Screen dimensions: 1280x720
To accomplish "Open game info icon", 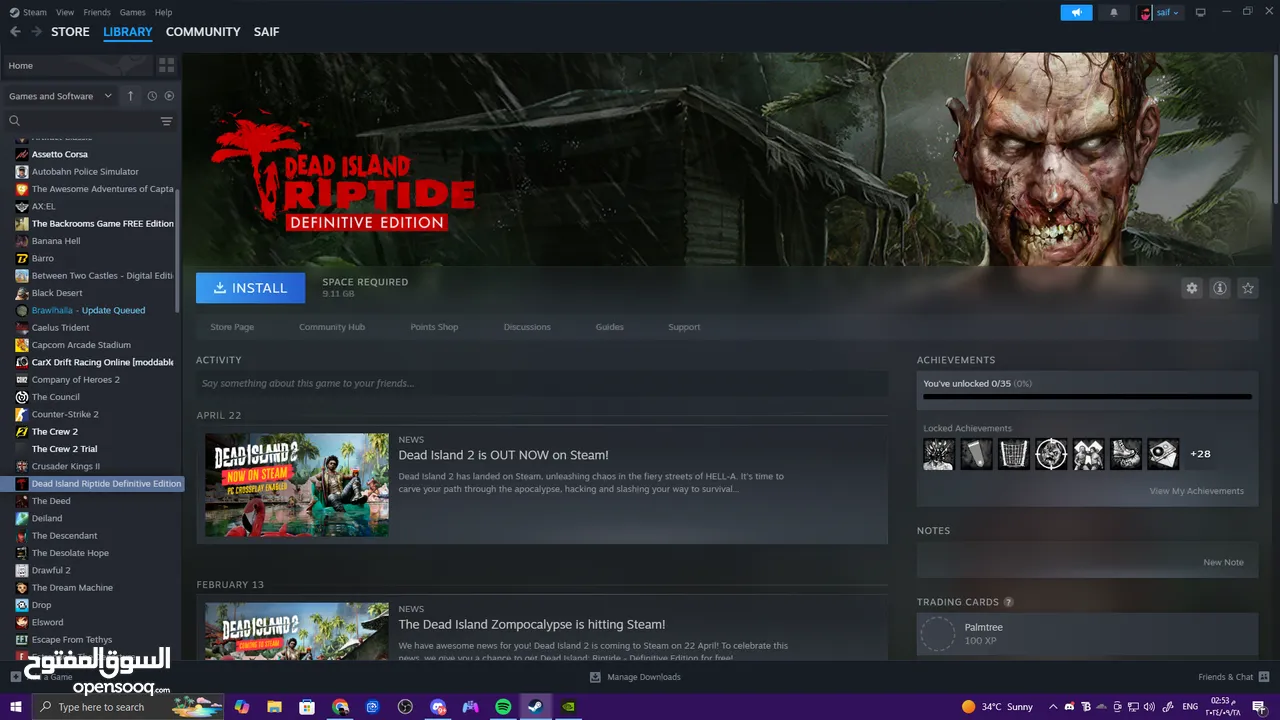I will (1220, 288).
